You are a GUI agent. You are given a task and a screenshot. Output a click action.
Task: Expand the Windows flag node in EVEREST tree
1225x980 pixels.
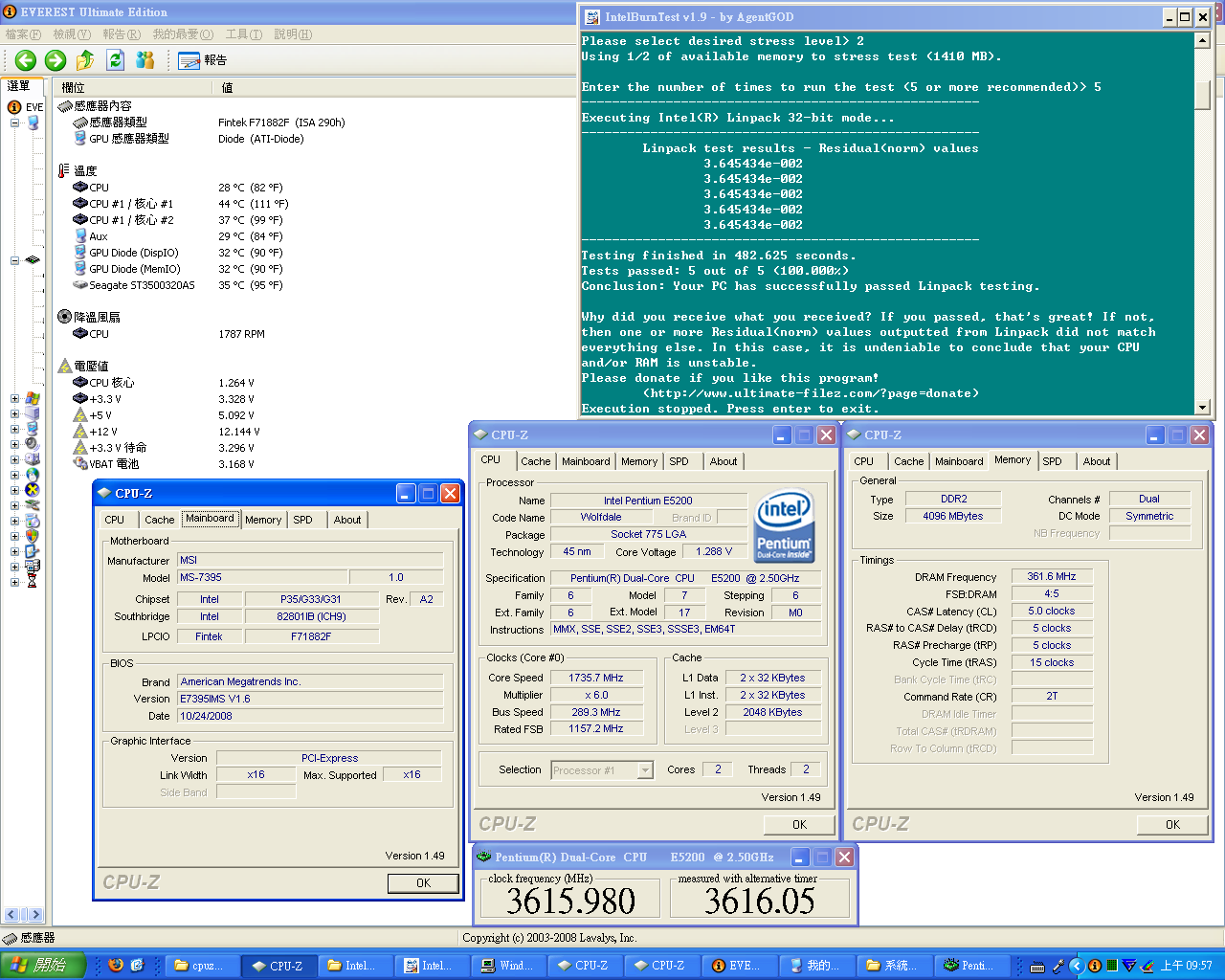[x=14, y=398]
